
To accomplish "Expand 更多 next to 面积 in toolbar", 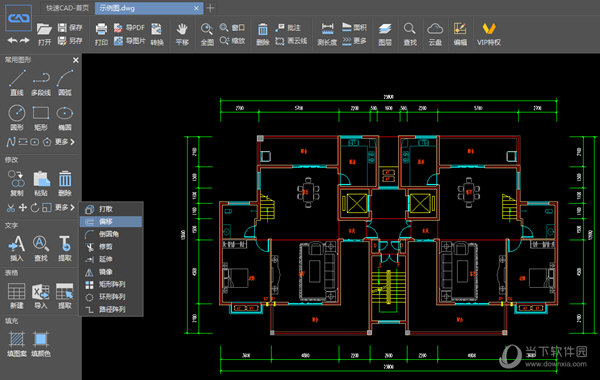I will [355, 41].
